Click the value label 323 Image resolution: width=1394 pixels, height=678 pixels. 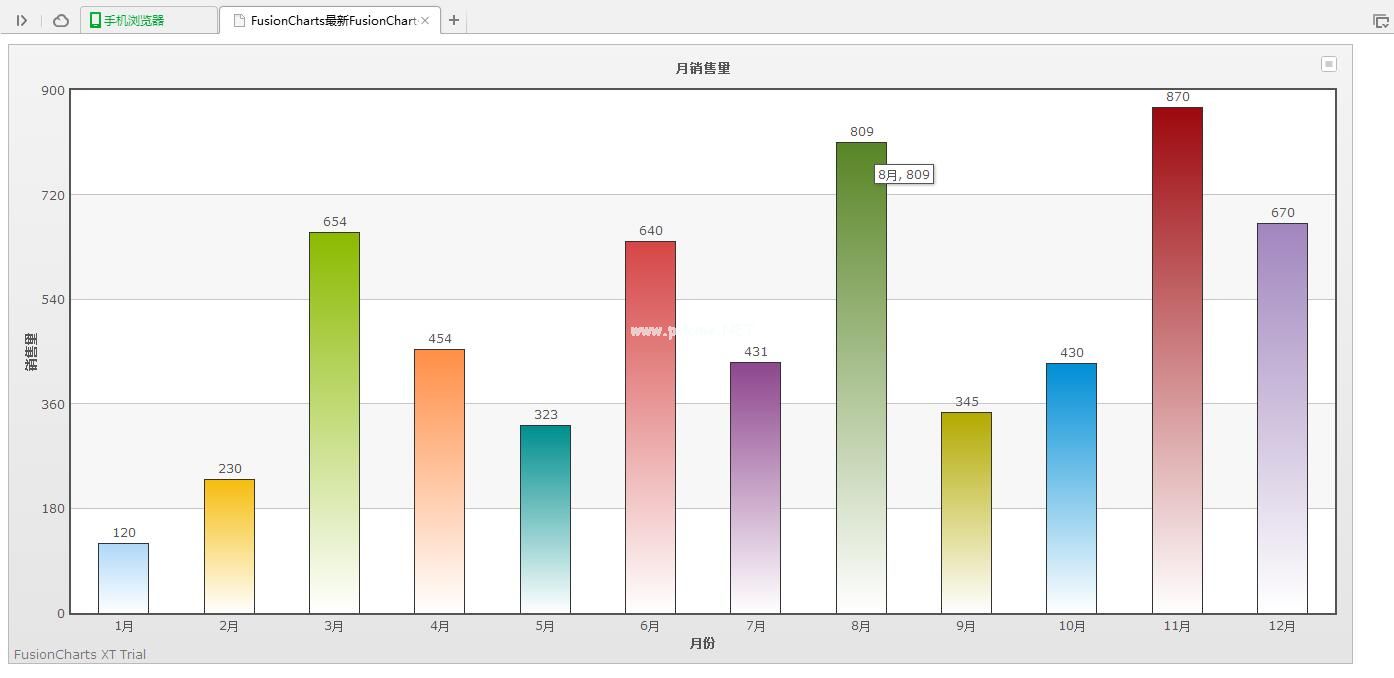(546, 415)
